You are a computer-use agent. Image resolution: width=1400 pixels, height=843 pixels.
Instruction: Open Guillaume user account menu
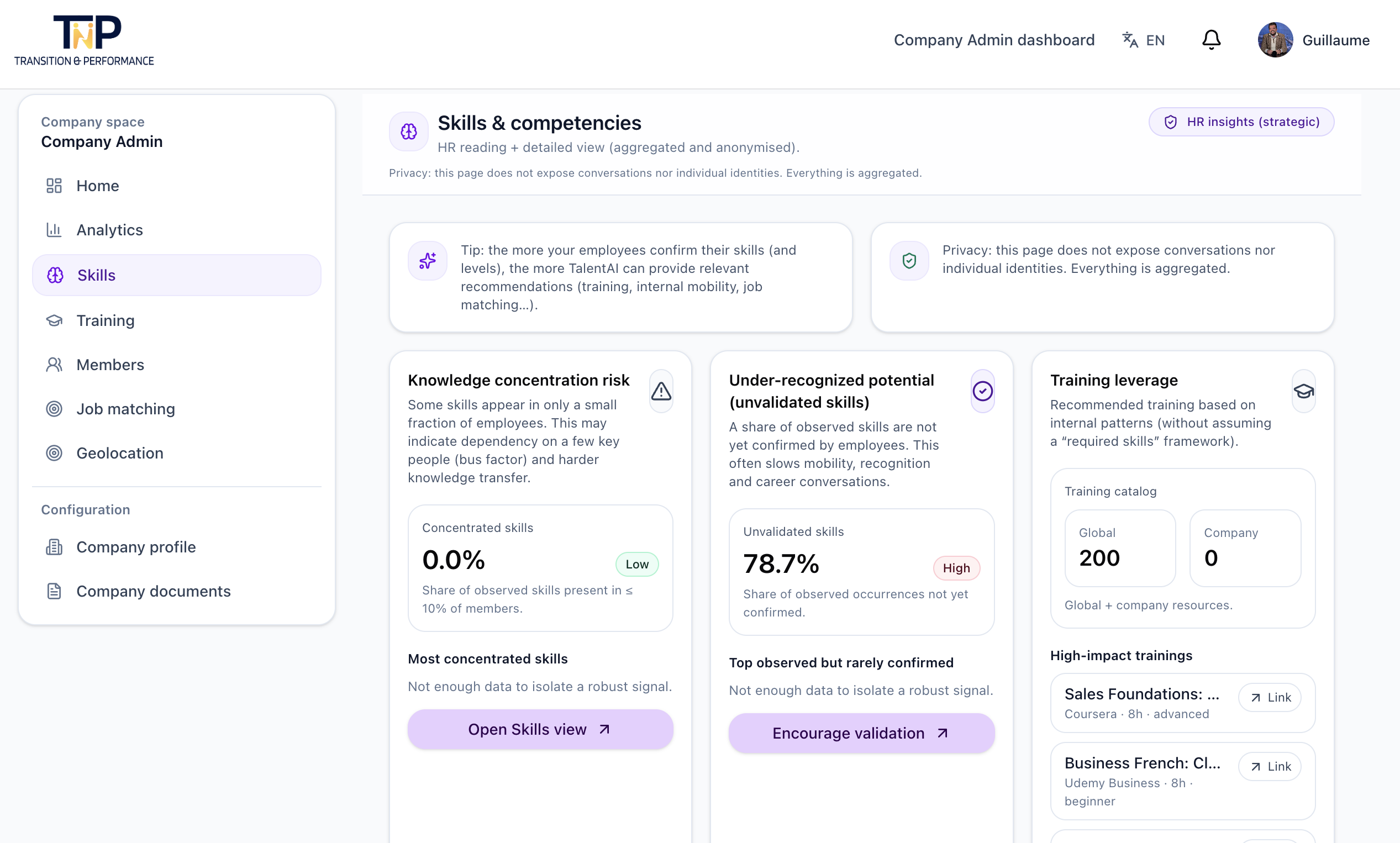click(1335, 40)
